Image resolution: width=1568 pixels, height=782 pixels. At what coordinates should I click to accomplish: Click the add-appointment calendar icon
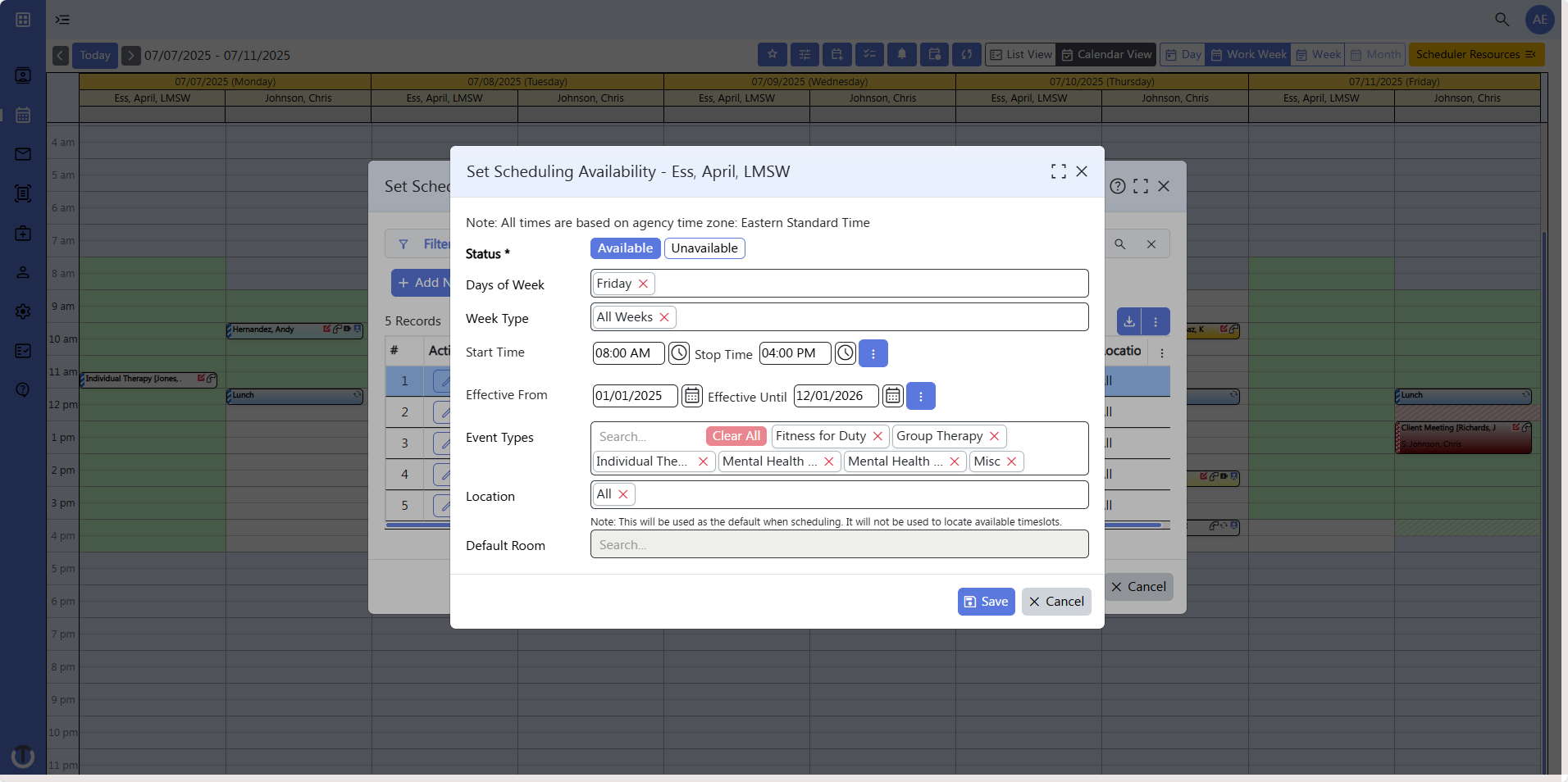point(836,54)
